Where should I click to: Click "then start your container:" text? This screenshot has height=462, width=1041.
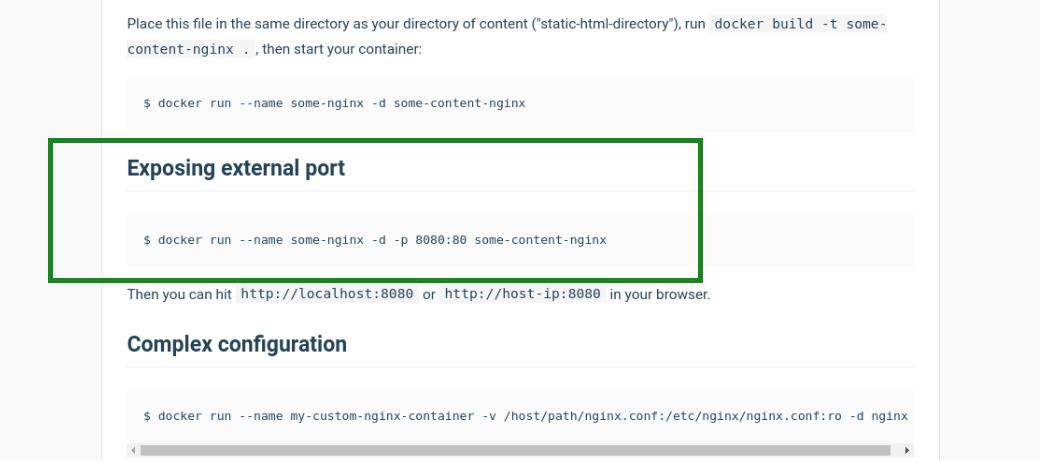click(x=342, y=48)
